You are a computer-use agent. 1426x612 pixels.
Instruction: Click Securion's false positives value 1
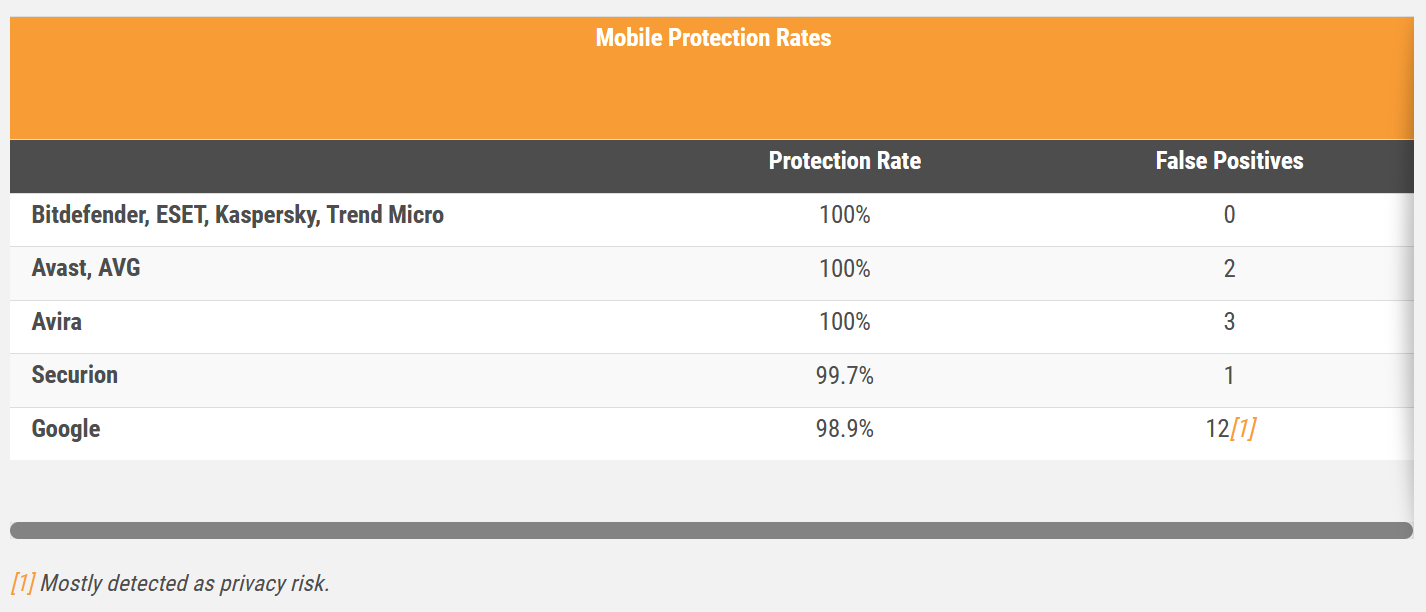pos(1229,376)
